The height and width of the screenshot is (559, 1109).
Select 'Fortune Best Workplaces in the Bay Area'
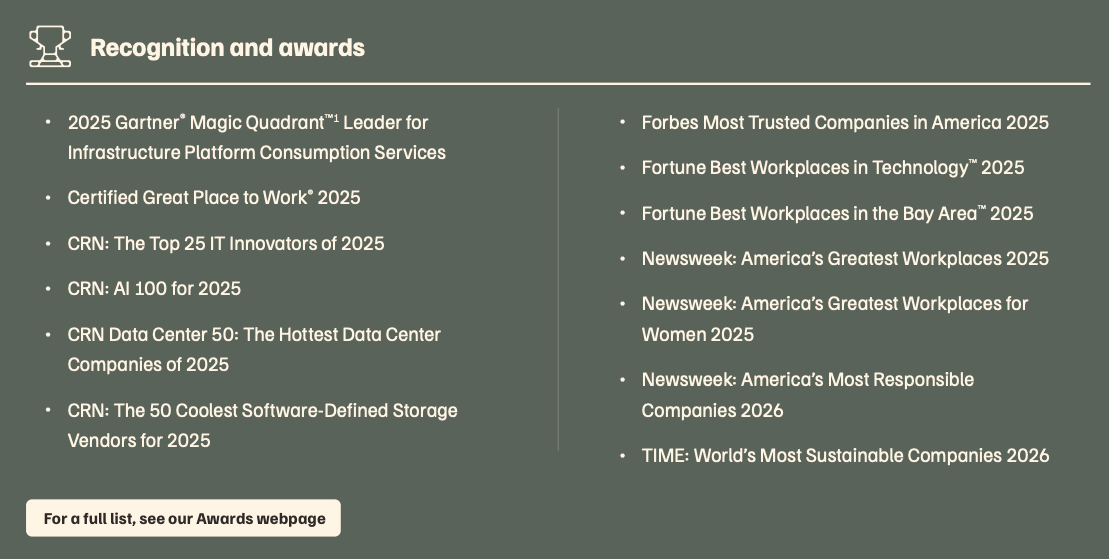(837, 213)
